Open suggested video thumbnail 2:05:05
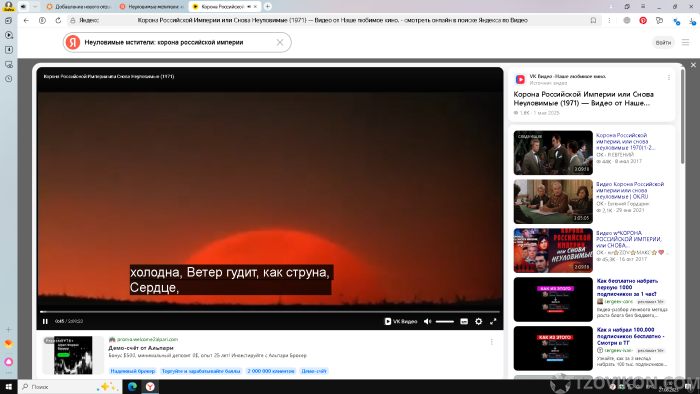The height and width of the screenshot is (394, 700). point(553,201)
